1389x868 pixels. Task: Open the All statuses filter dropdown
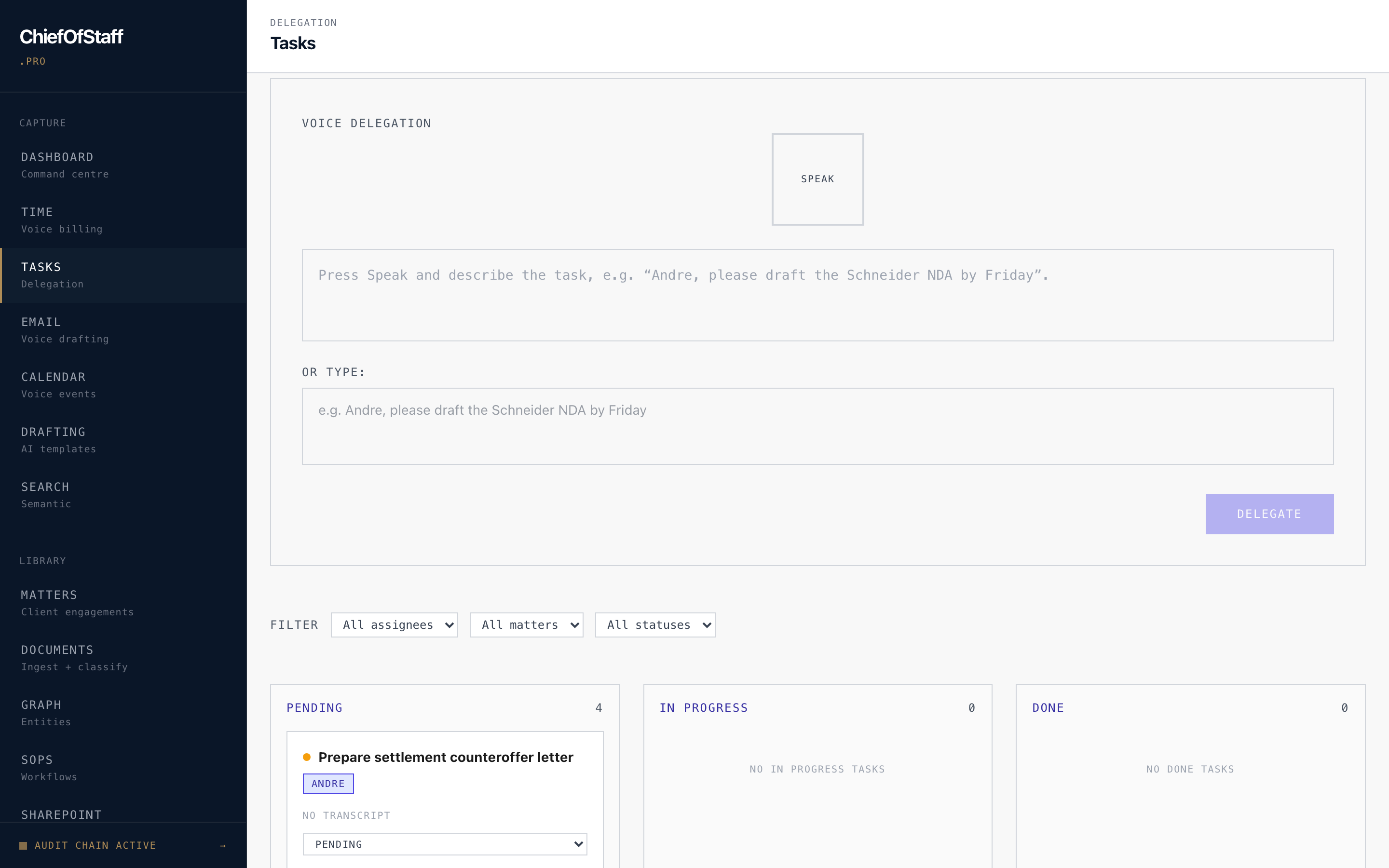click(x=655, y=624)
